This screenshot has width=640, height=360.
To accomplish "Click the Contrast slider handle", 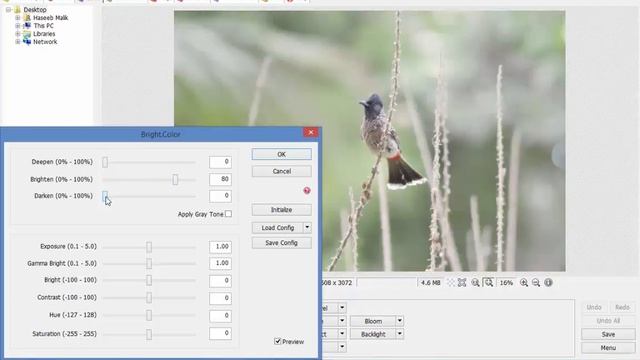I will point(149,298).
